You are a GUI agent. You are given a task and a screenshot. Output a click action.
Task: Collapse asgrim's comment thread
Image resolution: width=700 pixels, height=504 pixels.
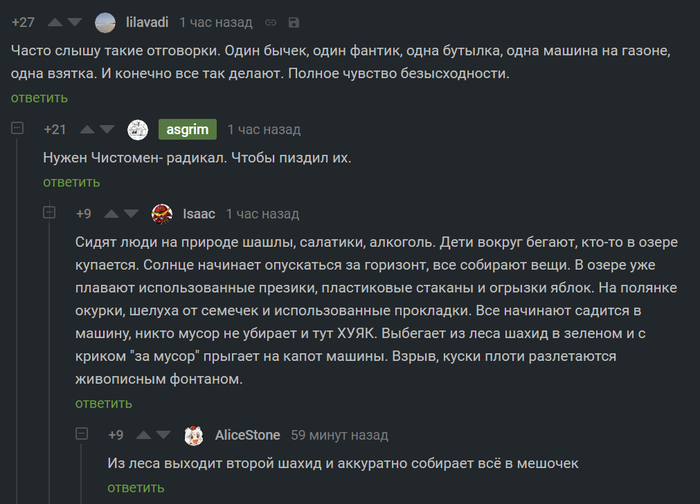(17, 130)
